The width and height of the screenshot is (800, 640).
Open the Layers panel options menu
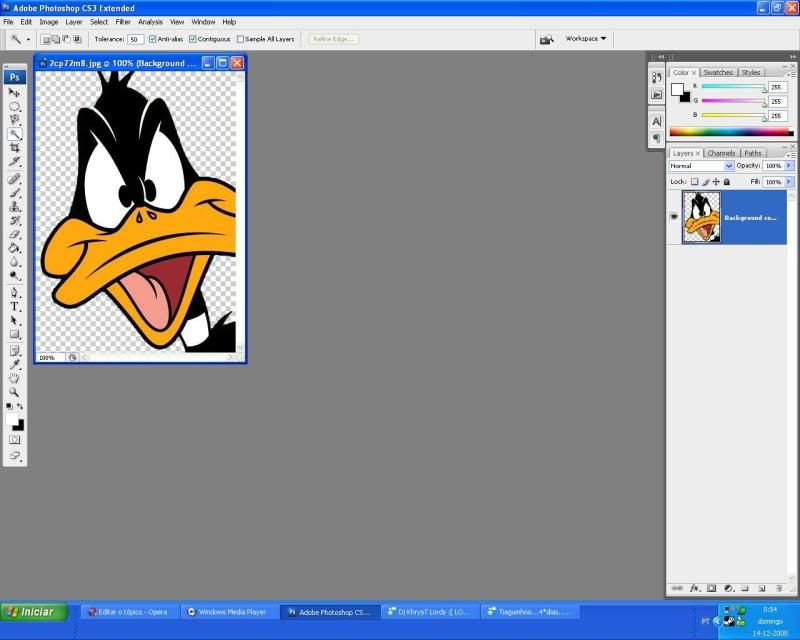coord(791,155)
